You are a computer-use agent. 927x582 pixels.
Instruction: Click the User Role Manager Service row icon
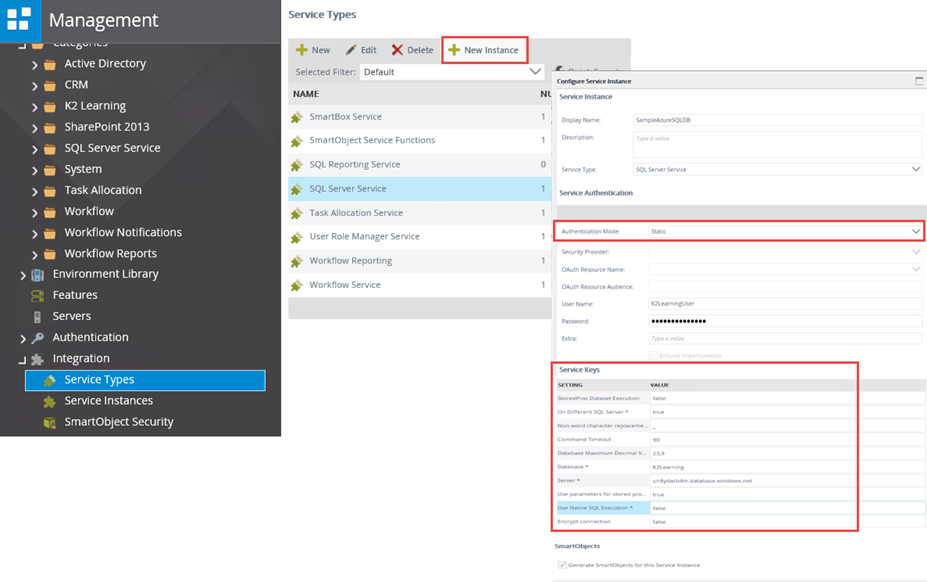(x=297, y=237)
